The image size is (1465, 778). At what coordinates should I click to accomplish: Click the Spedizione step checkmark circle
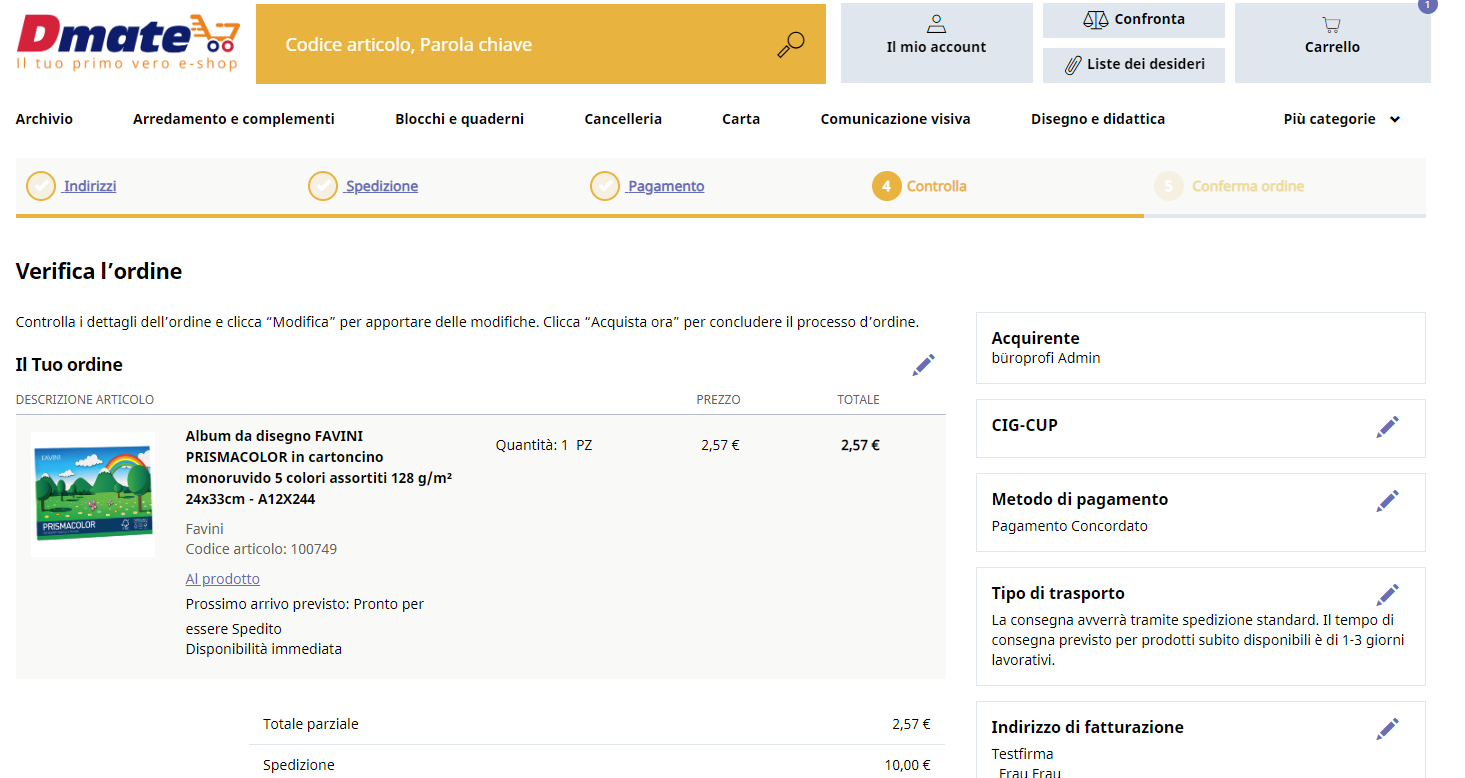(x=323, y=186)
